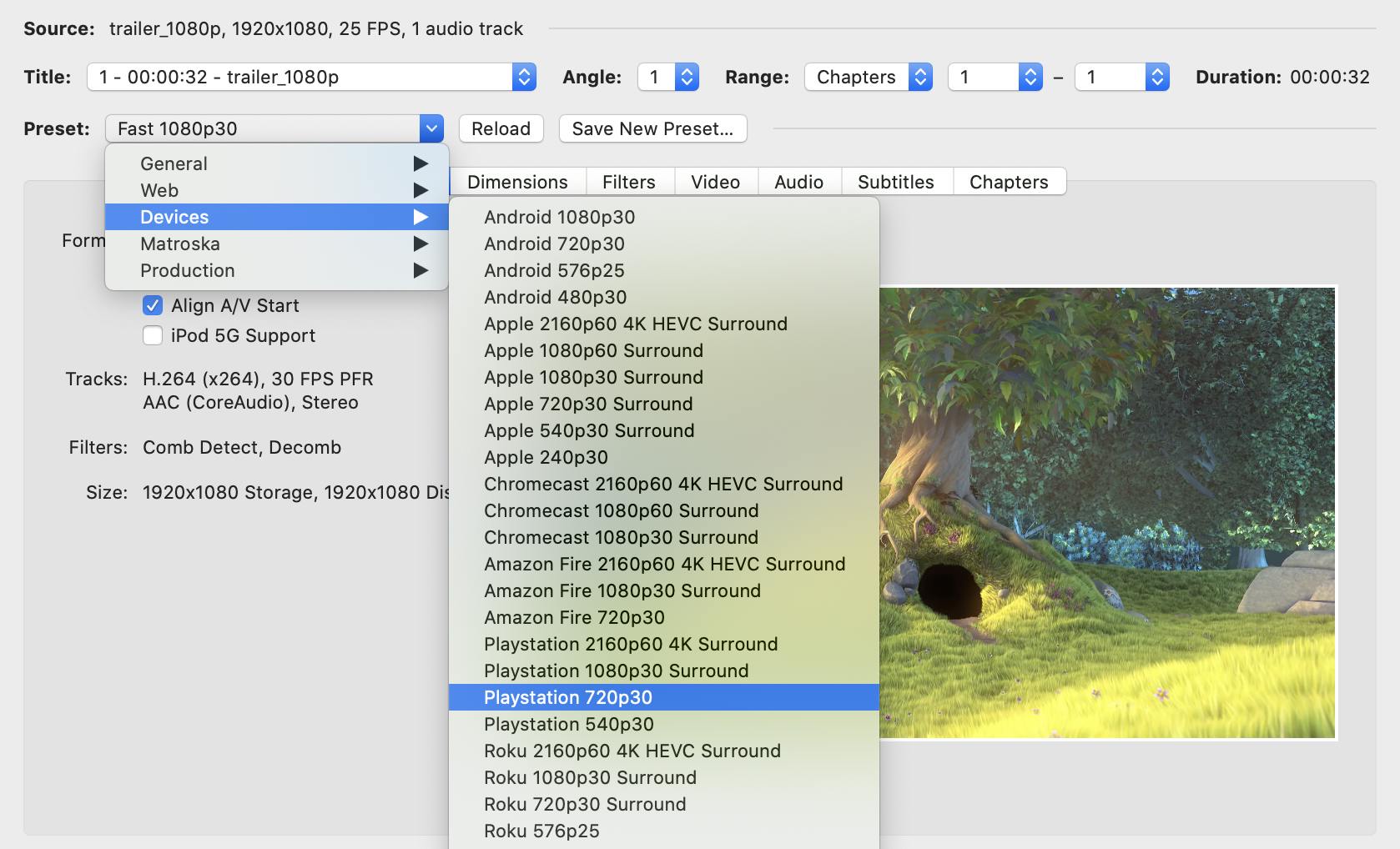
Task: Switch to the Audio tab
Action: (799, 182)
